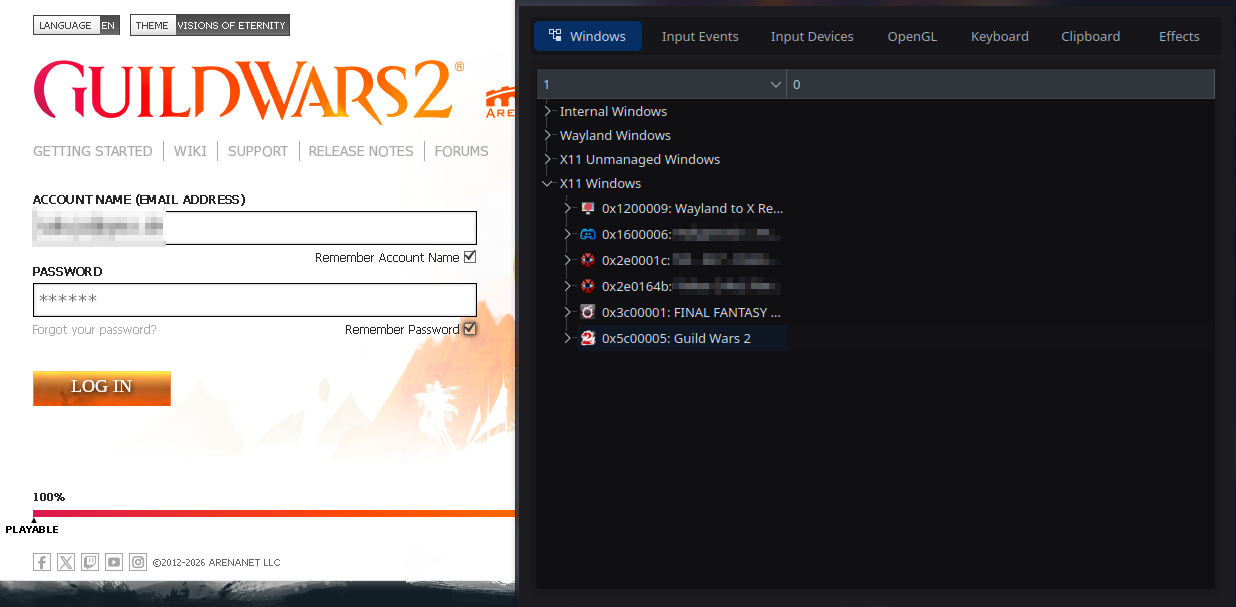Image resolution: width=1236 pixels, height=607 pixels.
Task: Click the download progress bar
Action: click(274, 514)
